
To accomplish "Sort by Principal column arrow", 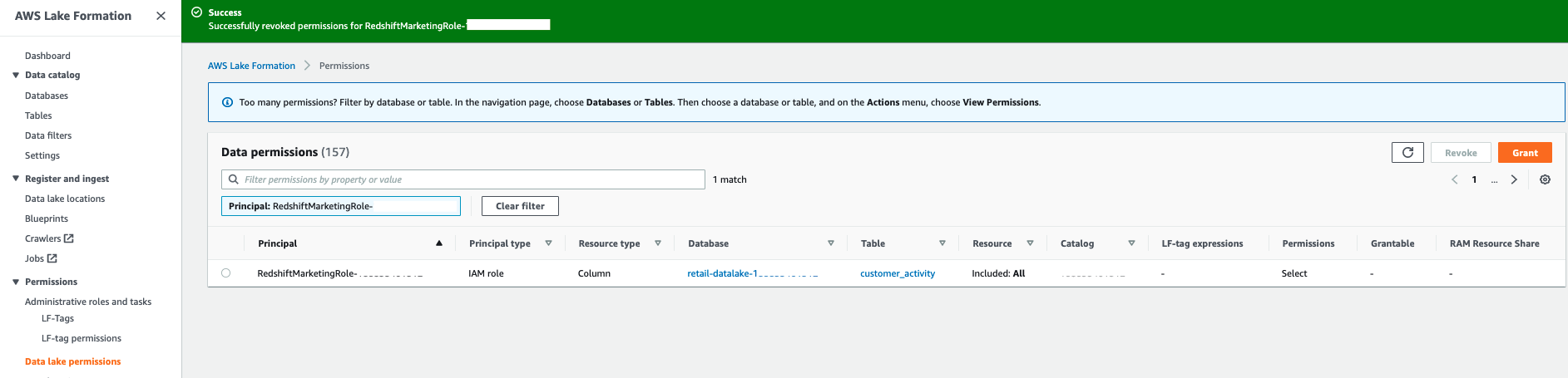I will point(439,243).
